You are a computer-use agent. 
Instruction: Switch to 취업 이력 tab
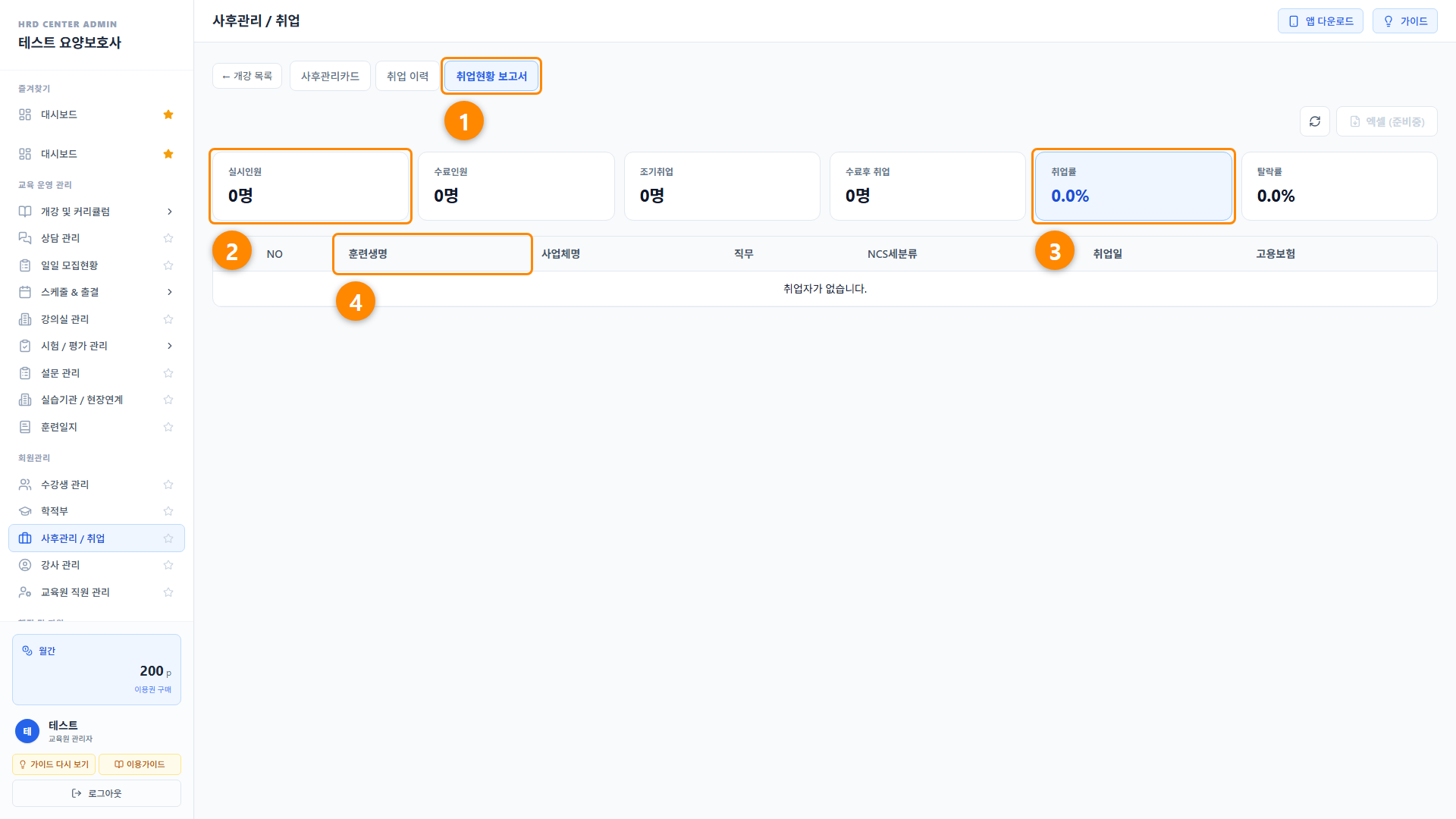(407, 76)
